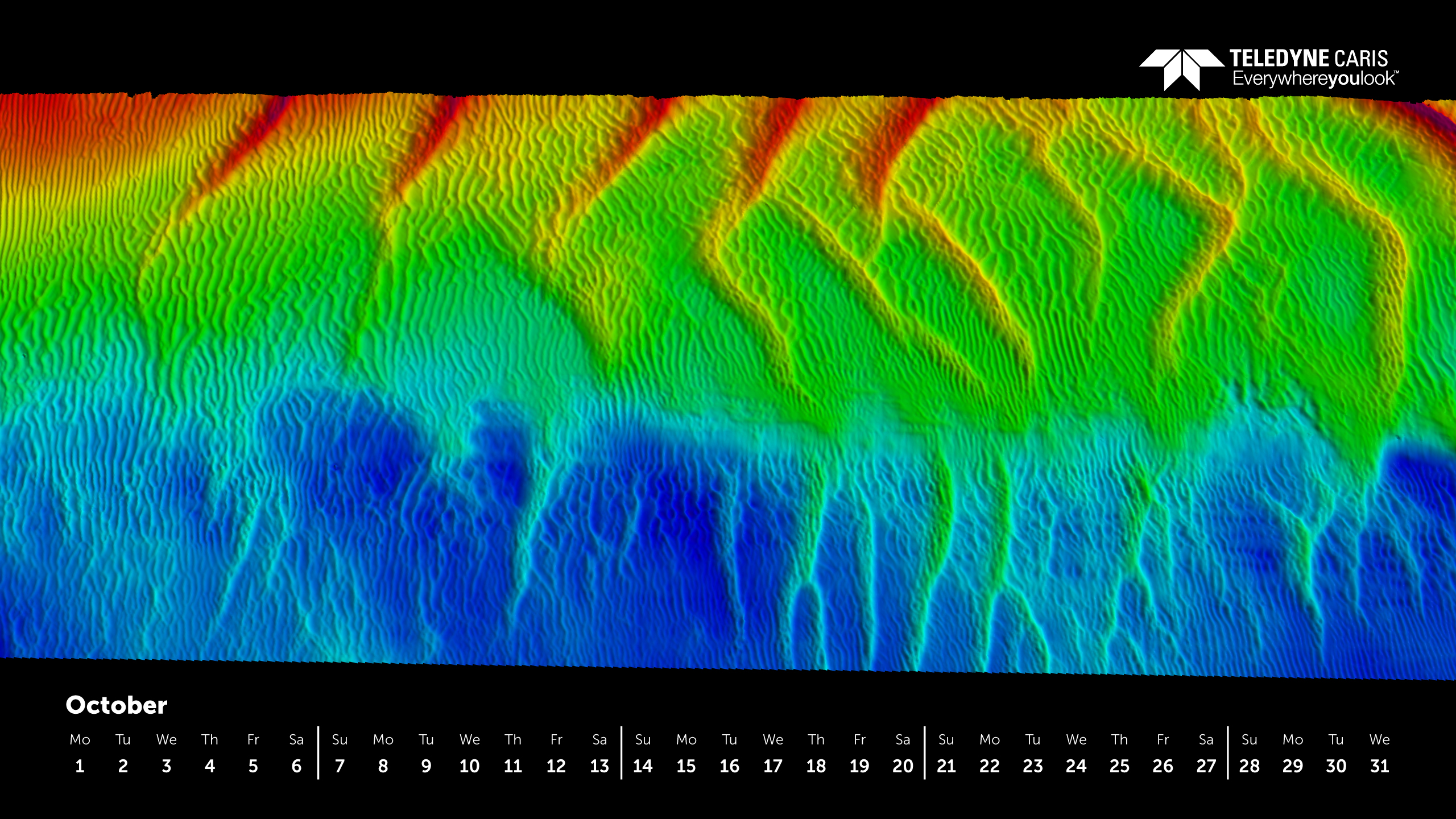Select date 10 on the calendar
This screenshot has height=819, width=1456.
pyautogui.click(x=469, y=766)
